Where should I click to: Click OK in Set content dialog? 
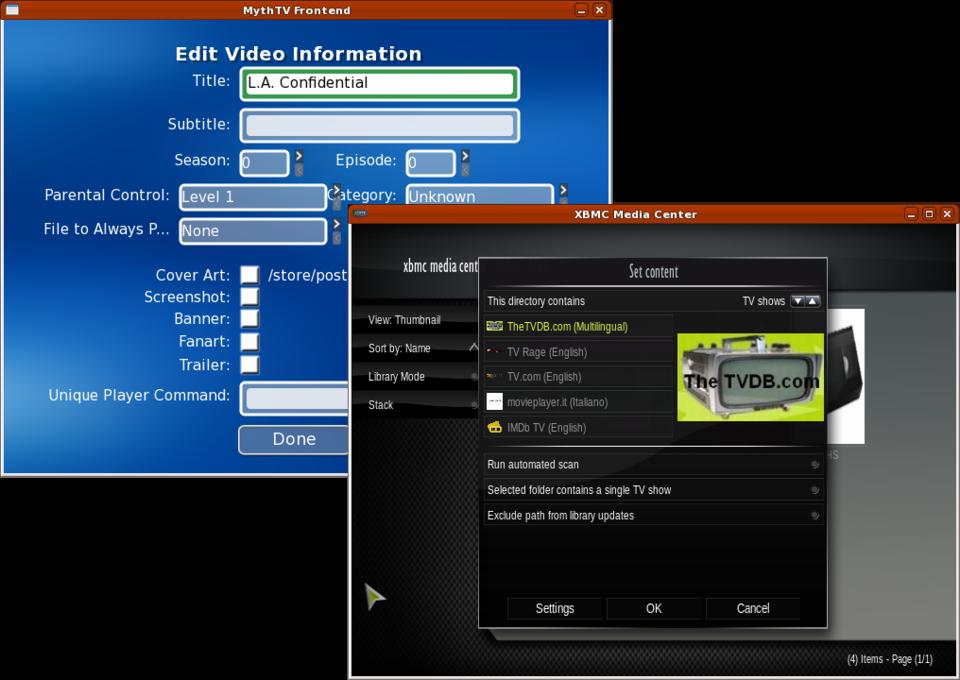[653, 608]
